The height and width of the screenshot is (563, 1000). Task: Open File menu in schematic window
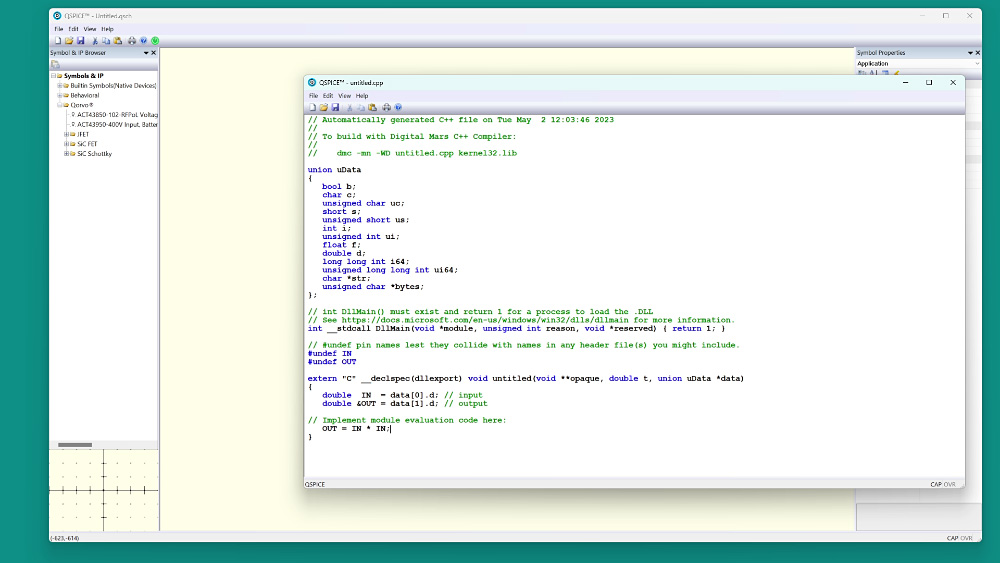coord(59,29)
